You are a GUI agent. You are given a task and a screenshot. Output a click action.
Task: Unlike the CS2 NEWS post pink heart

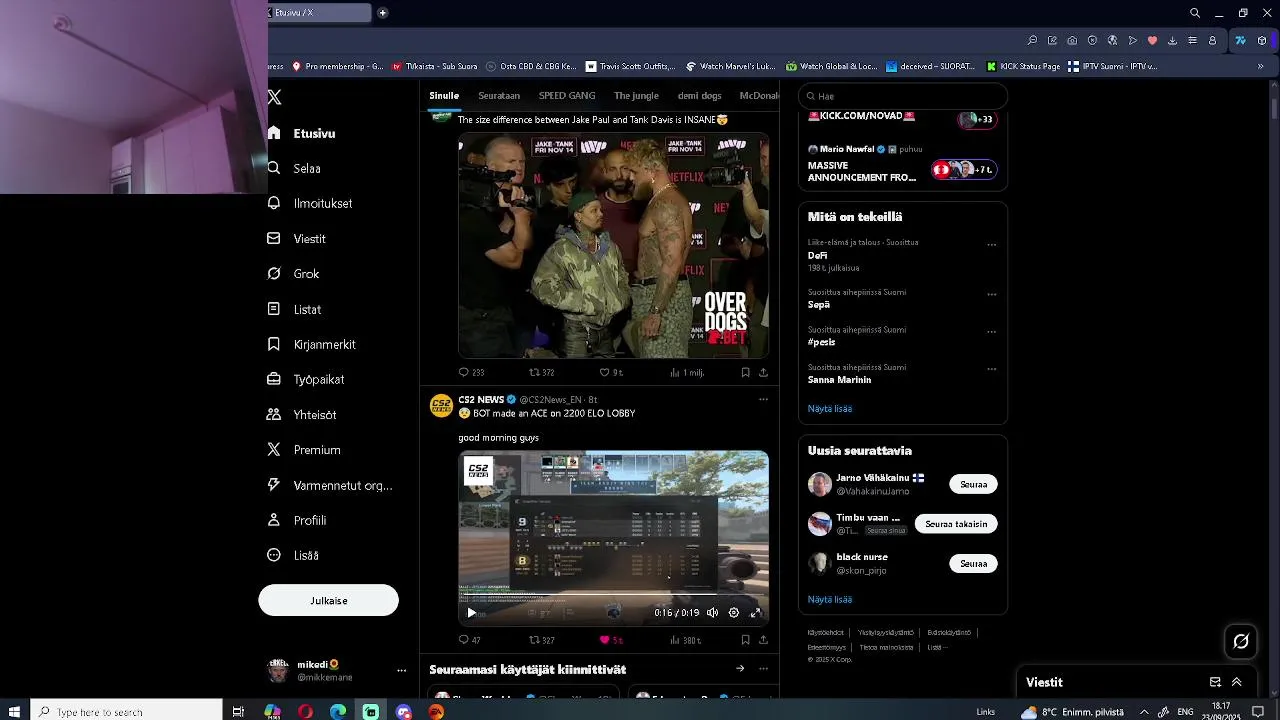pyautogui.click(x=604, y=640)
